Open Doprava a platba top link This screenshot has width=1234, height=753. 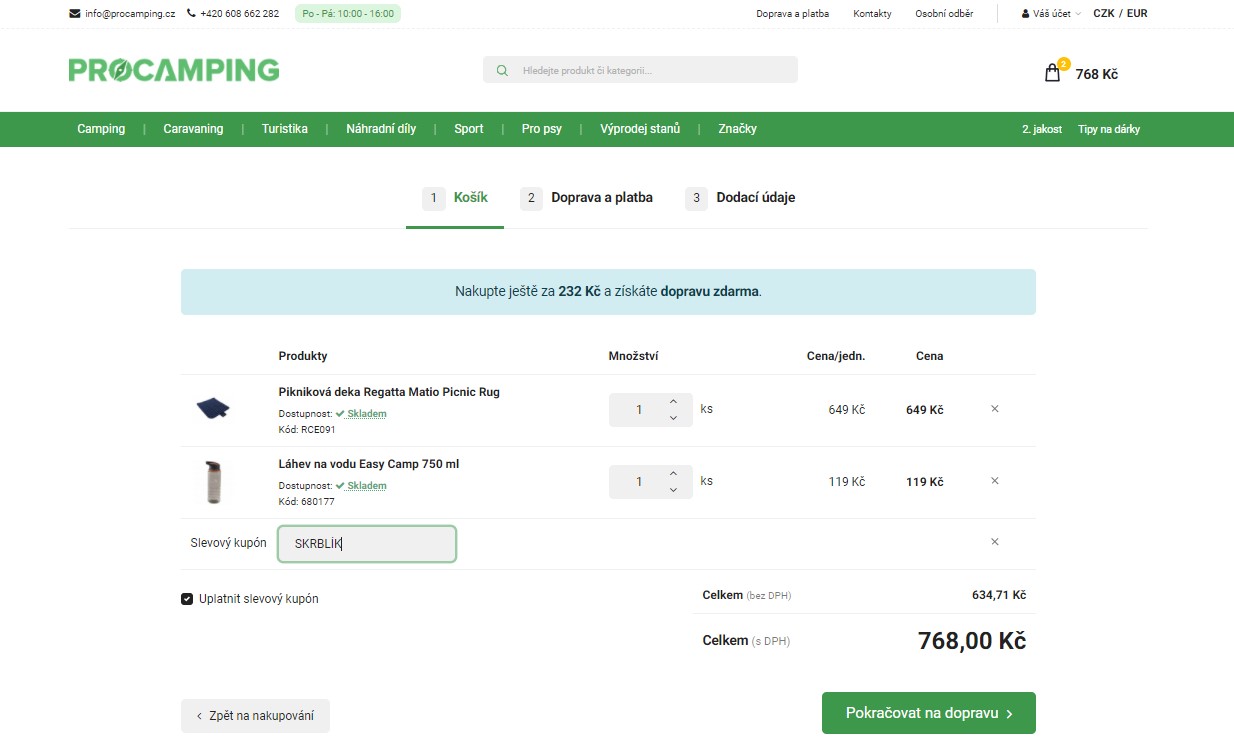793,14
